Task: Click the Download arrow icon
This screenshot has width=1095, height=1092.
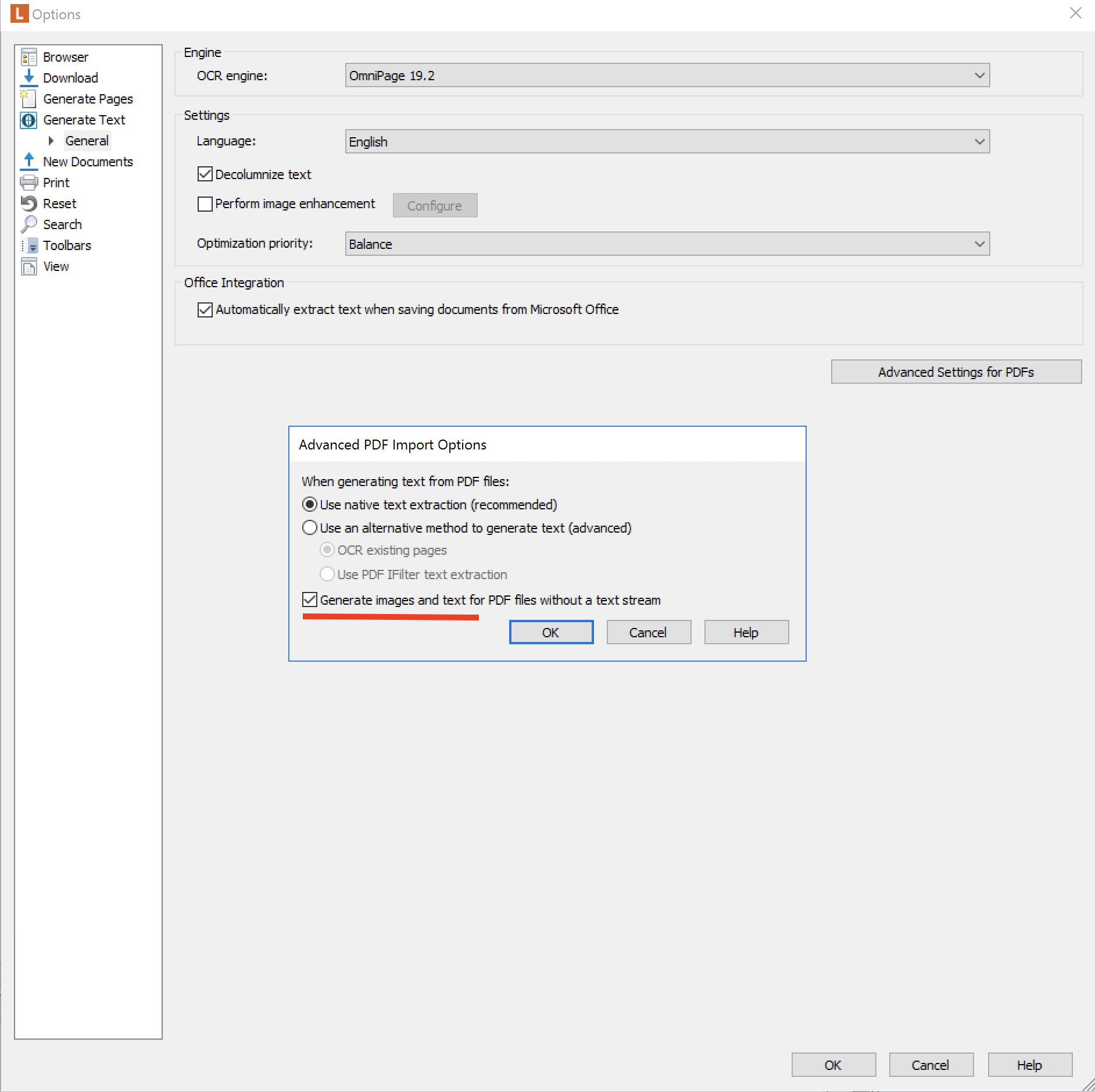Action: point(28,78)
